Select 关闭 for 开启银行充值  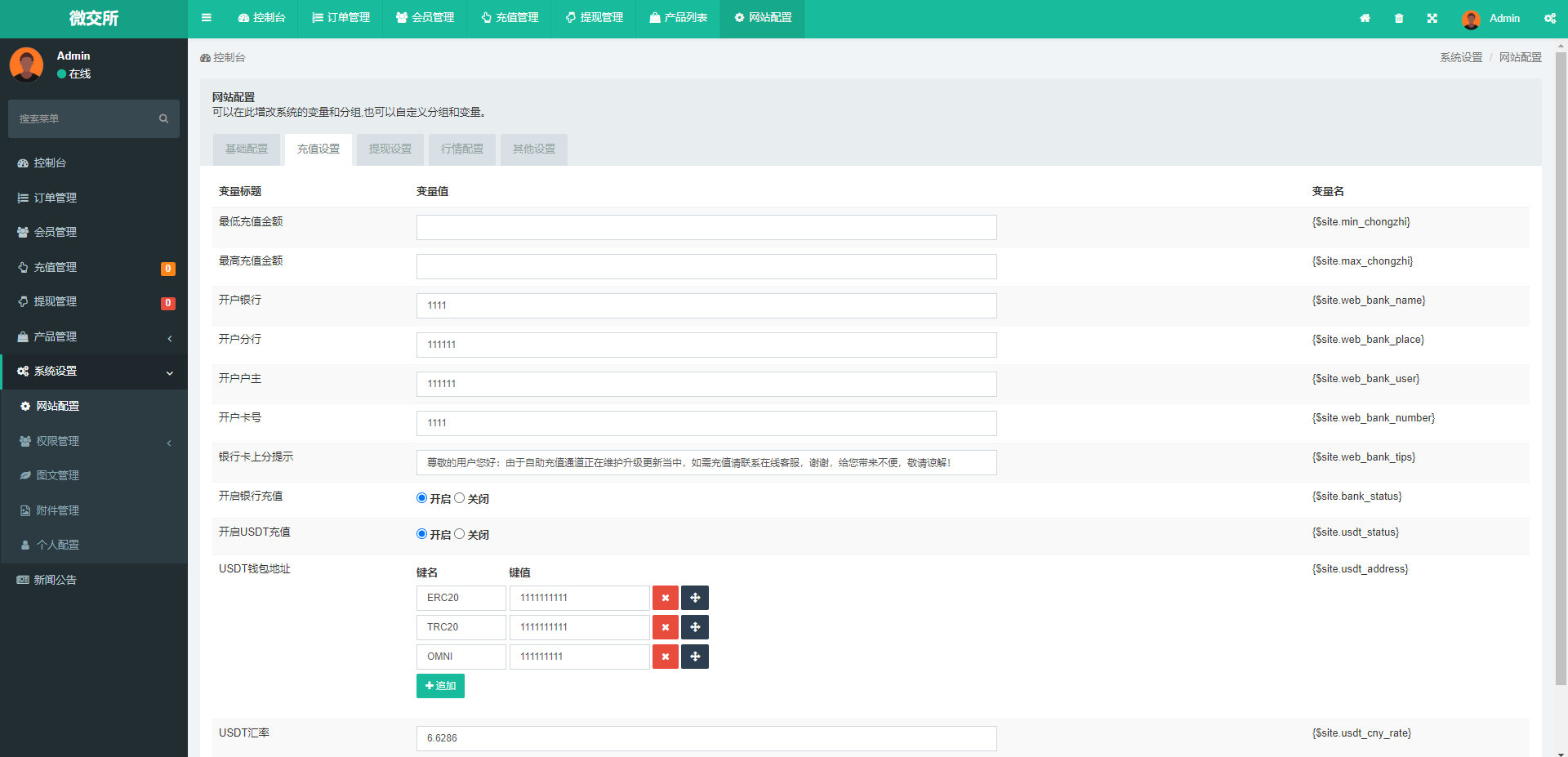[460, 498]
